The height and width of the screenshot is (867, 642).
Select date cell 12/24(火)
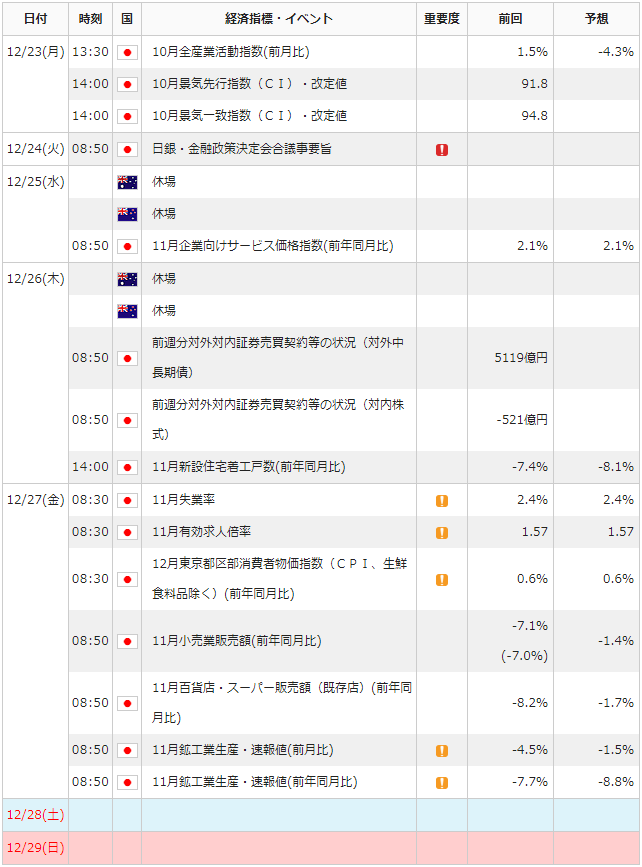(35, 149)
